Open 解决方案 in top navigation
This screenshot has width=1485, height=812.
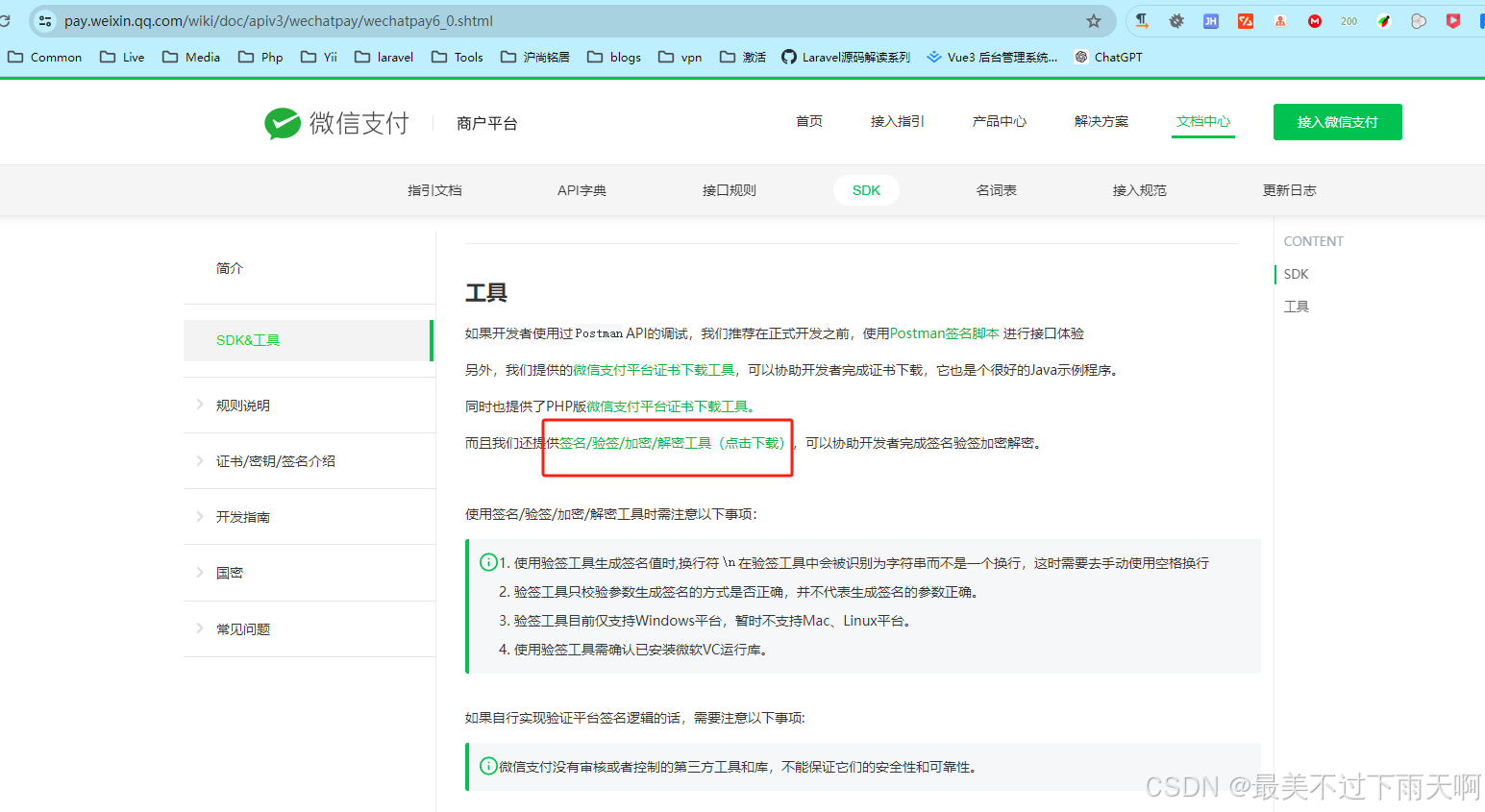1101,121
